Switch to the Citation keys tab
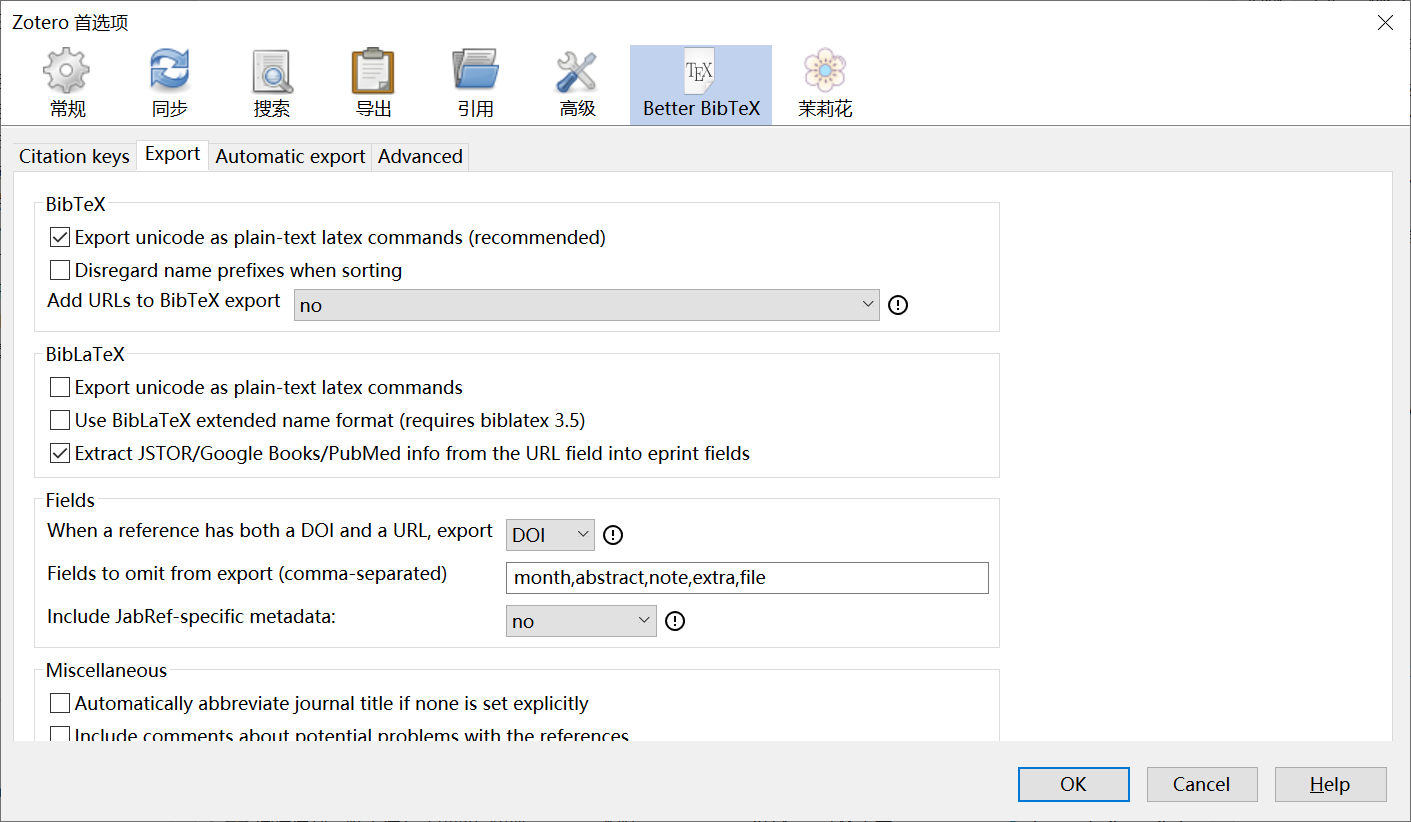 (x=74, y=156)
